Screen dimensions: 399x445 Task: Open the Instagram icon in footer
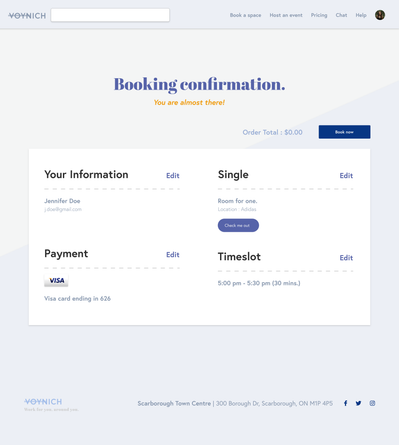click(x=372, y=403)
